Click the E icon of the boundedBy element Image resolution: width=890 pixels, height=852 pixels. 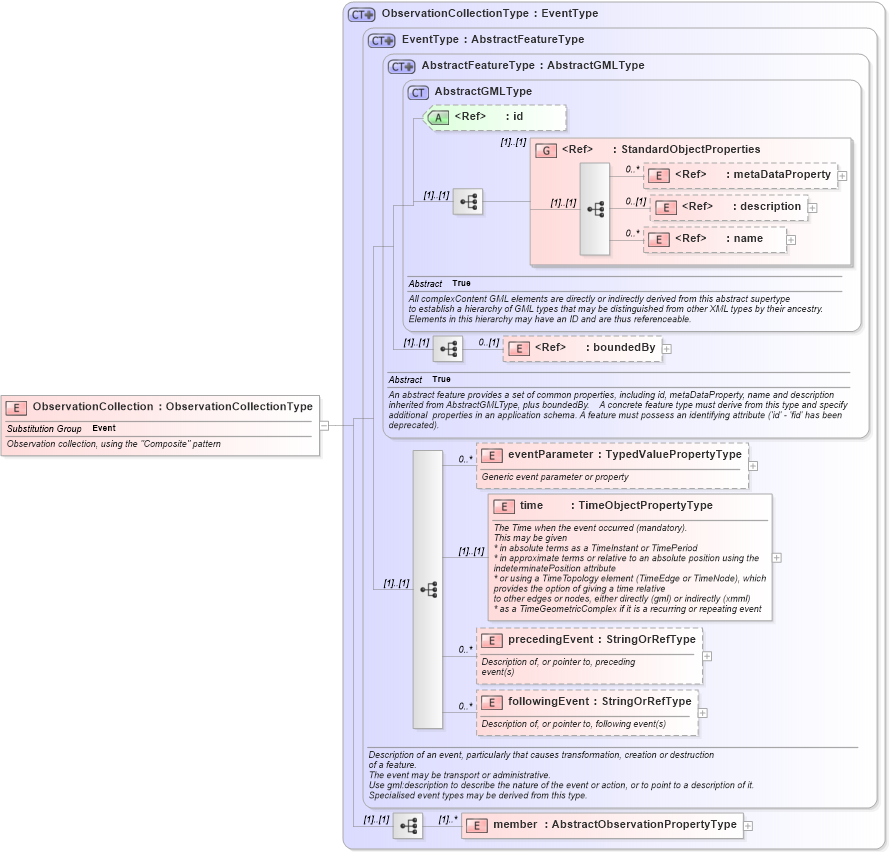point(519,347)
